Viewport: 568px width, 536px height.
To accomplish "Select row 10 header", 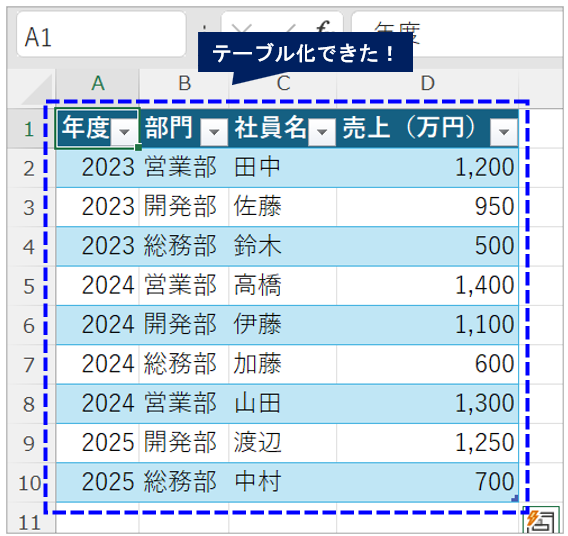I will pyautogui.click(x=29, y=482).
